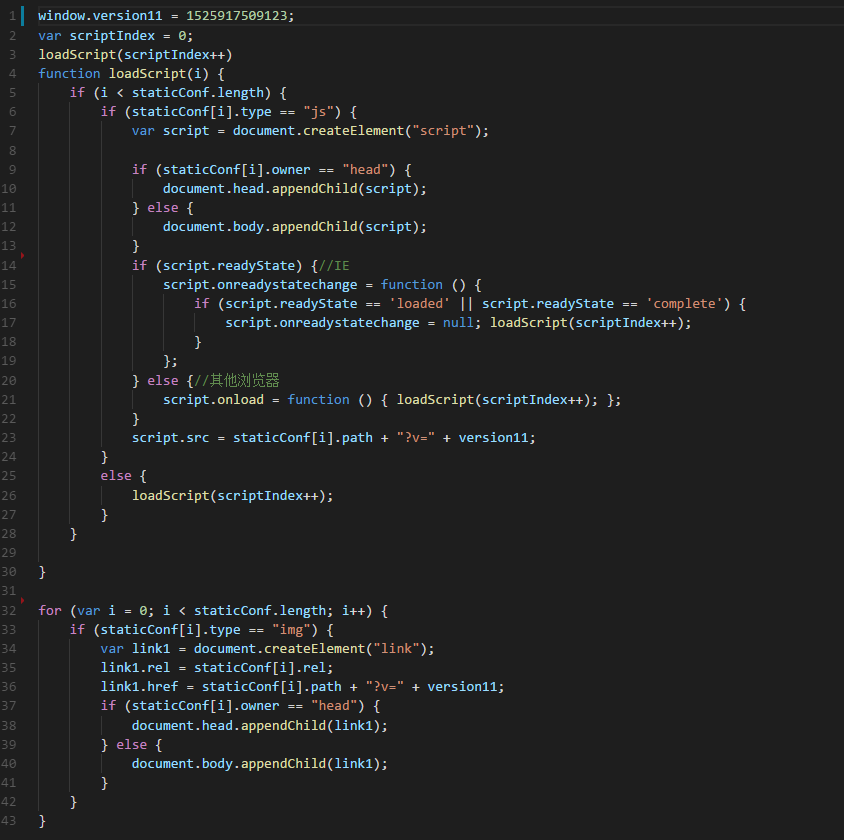Viewport: 844px width, 840px height.
Task: Click the "else" keyword on line 25
Action: point(116,476)
